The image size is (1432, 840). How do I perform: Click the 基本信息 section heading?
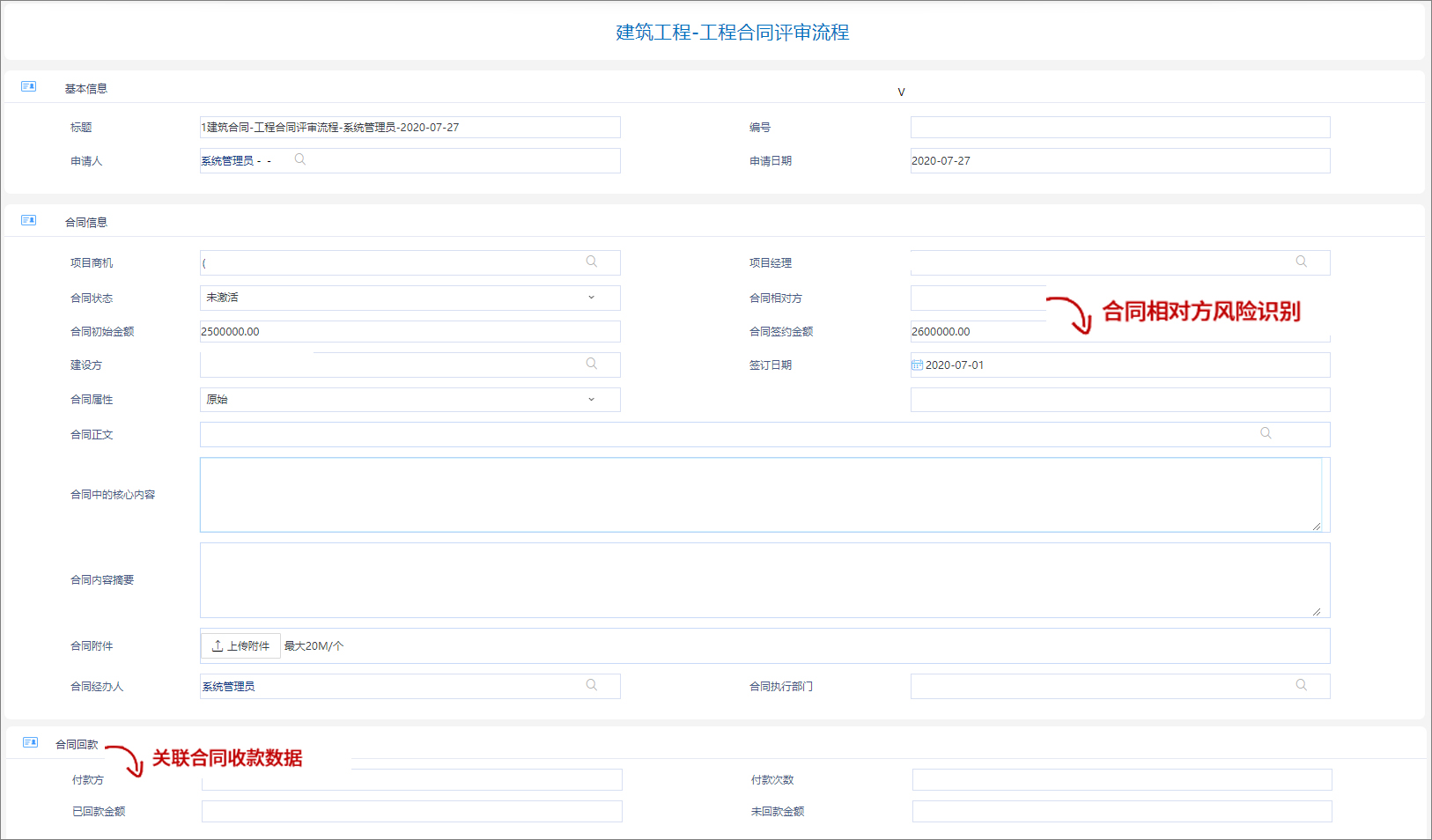click(x=85, y=88)
